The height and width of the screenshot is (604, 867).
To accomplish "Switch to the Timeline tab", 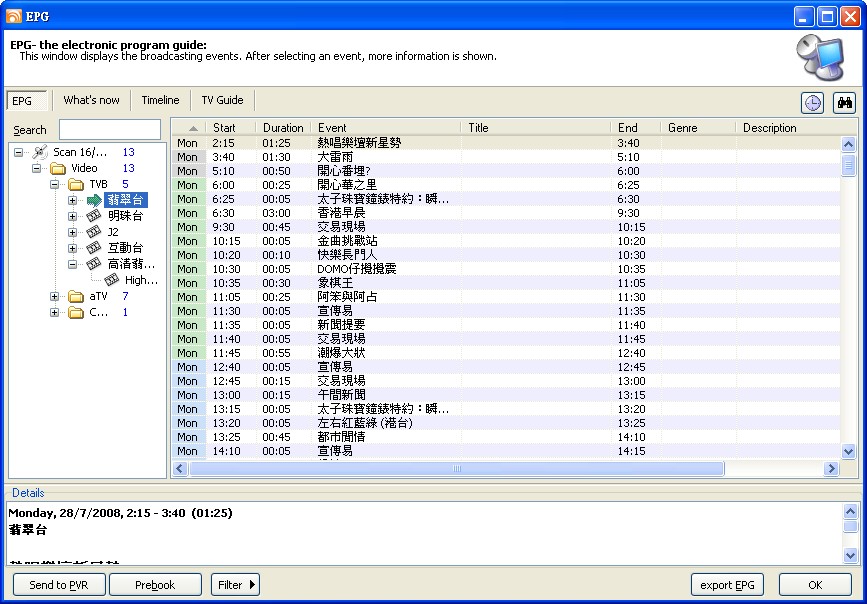I will pos(160,100).
